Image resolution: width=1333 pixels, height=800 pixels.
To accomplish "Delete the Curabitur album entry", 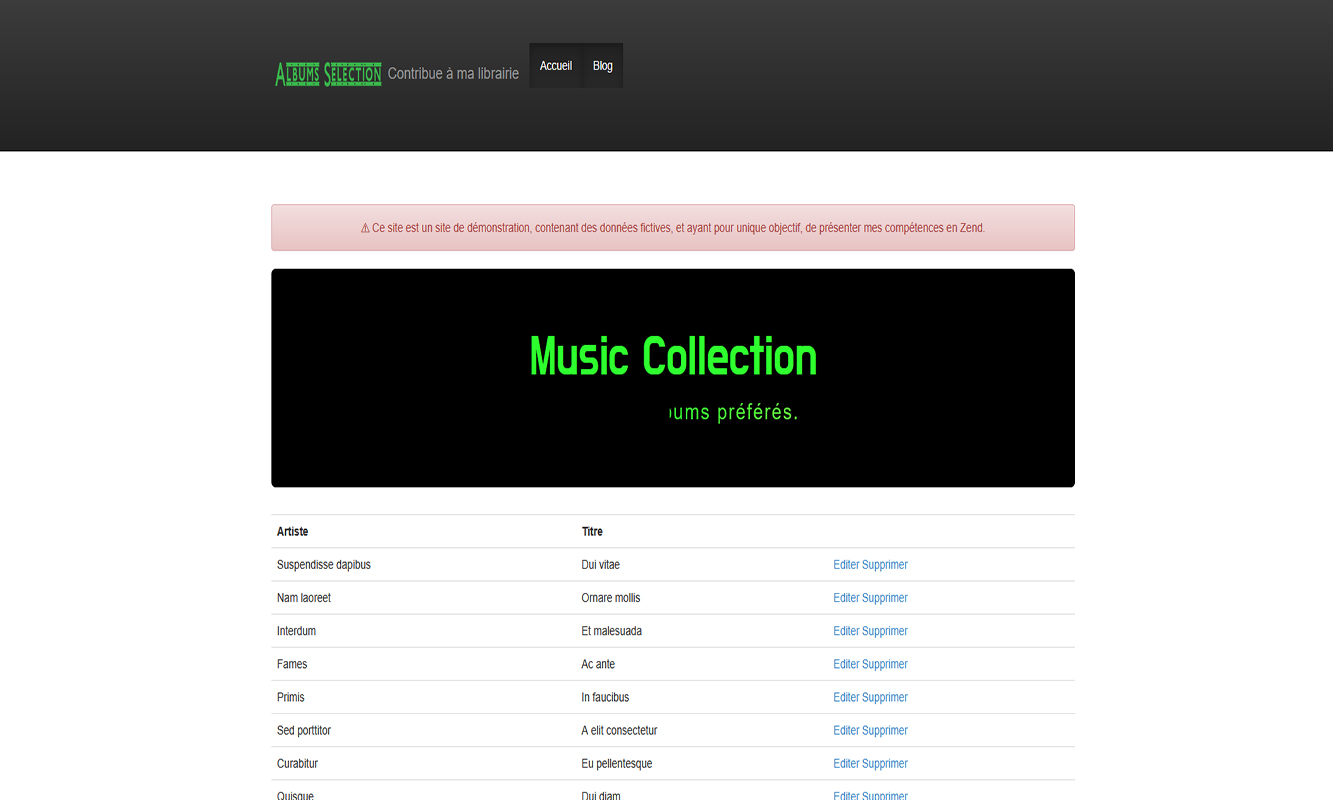I will coord(885,763).
